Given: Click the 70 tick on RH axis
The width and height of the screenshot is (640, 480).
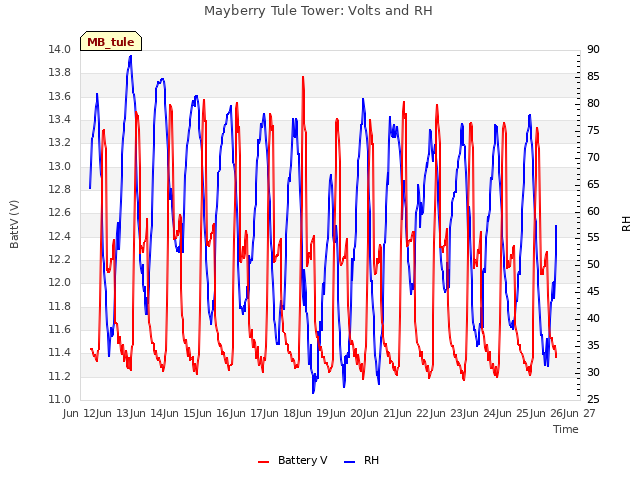Looking at the screenshot, I should [593, 157].
